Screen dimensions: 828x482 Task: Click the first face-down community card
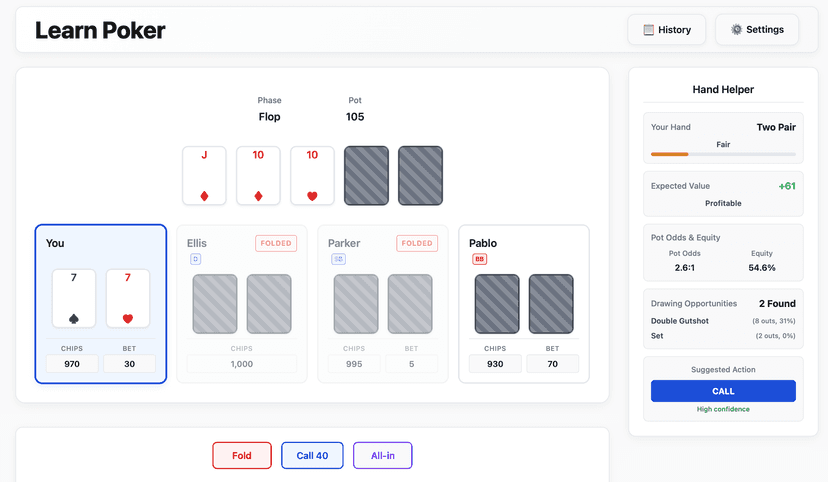pos(366,176)
